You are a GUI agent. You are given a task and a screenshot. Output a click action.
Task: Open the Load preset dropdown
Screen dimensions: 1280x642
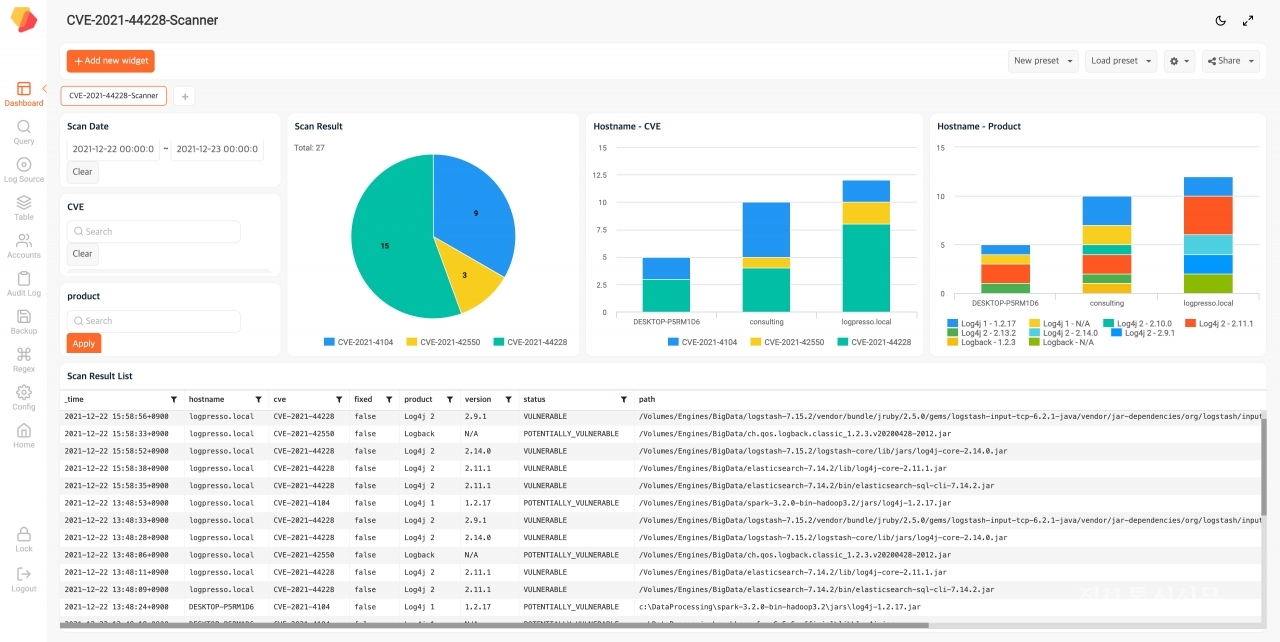click(1120, 61)
